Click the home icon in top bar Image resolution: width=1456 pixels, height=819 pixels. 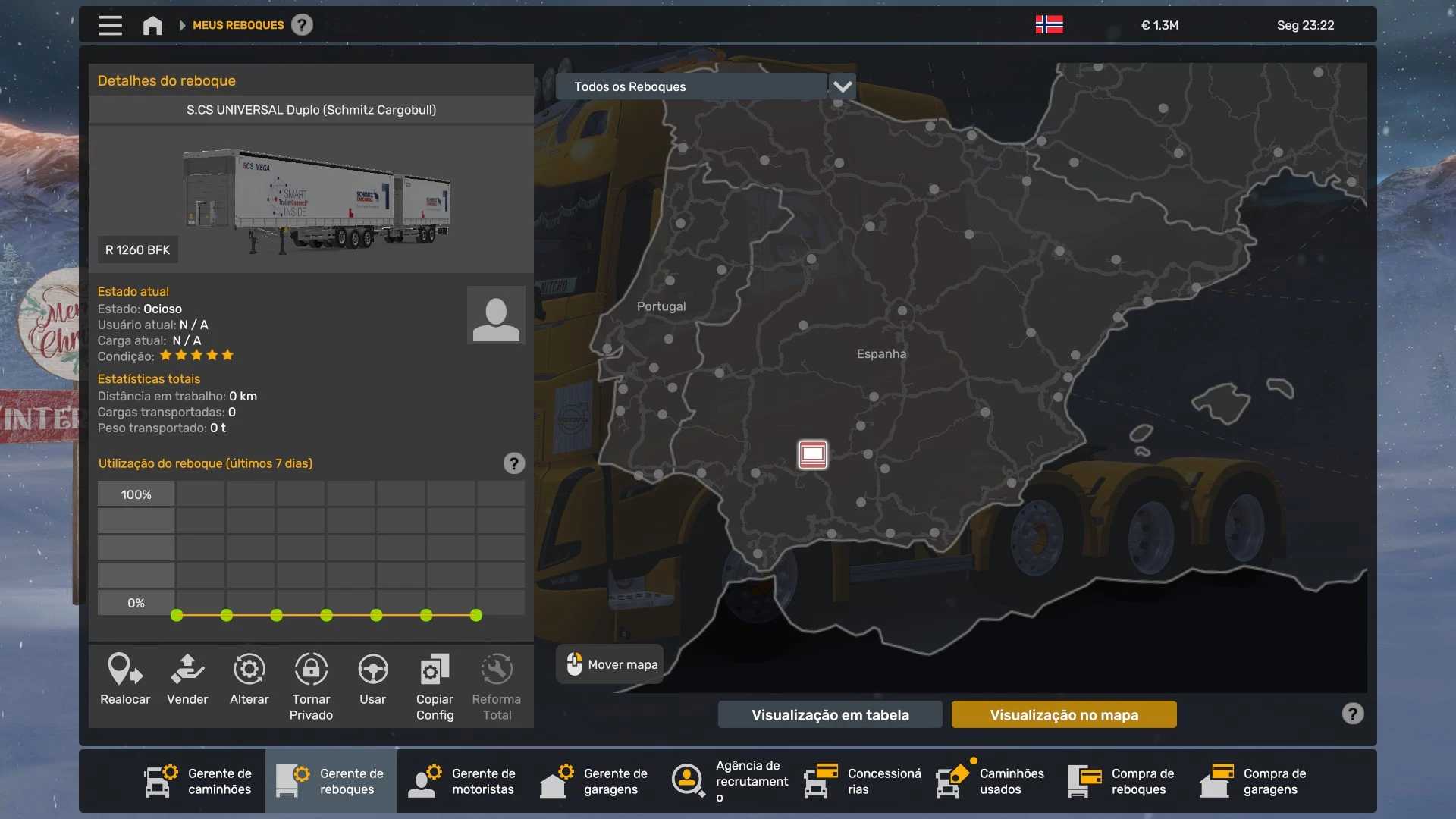click(152, 26)
